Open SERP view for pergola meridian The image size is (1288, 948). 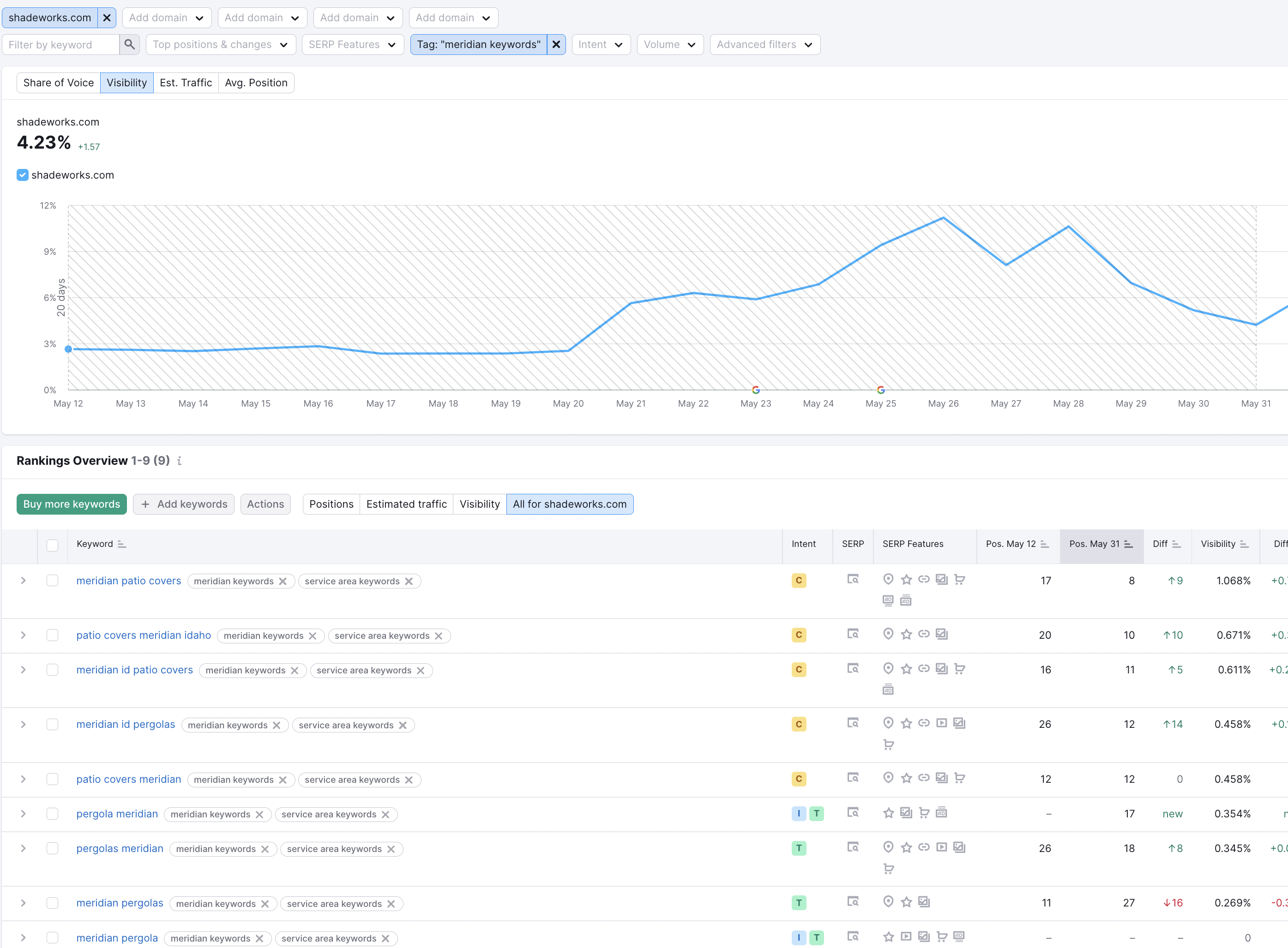pyautogui.click(x=853, y=813)
